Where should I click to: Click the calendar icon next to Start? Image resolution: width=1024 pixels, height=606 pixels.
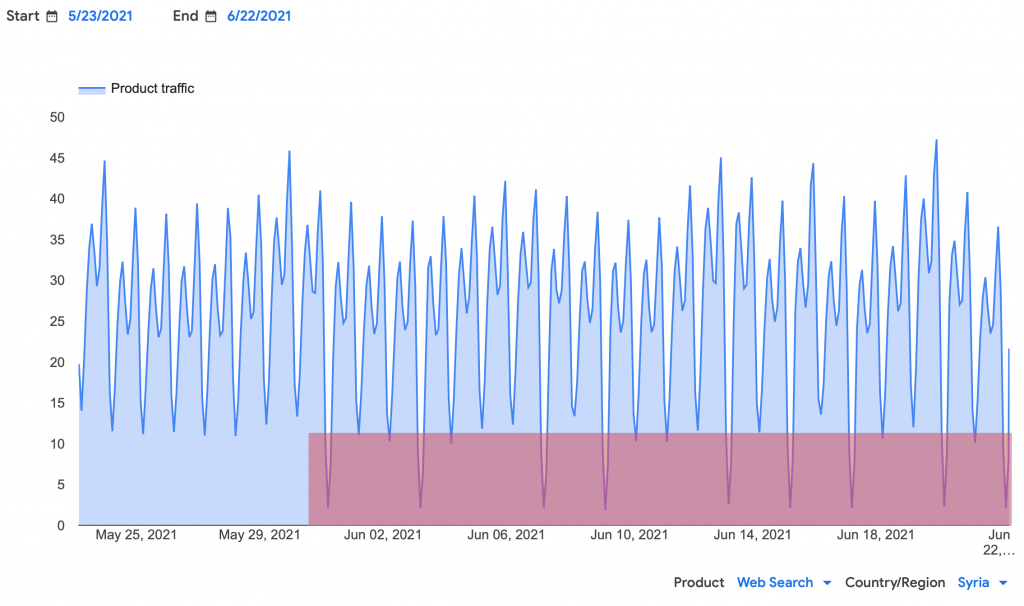coord(52,17)
